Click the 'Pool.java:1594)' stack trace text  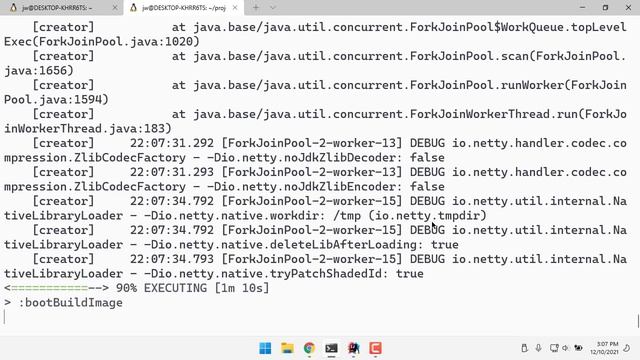(56, 100)
